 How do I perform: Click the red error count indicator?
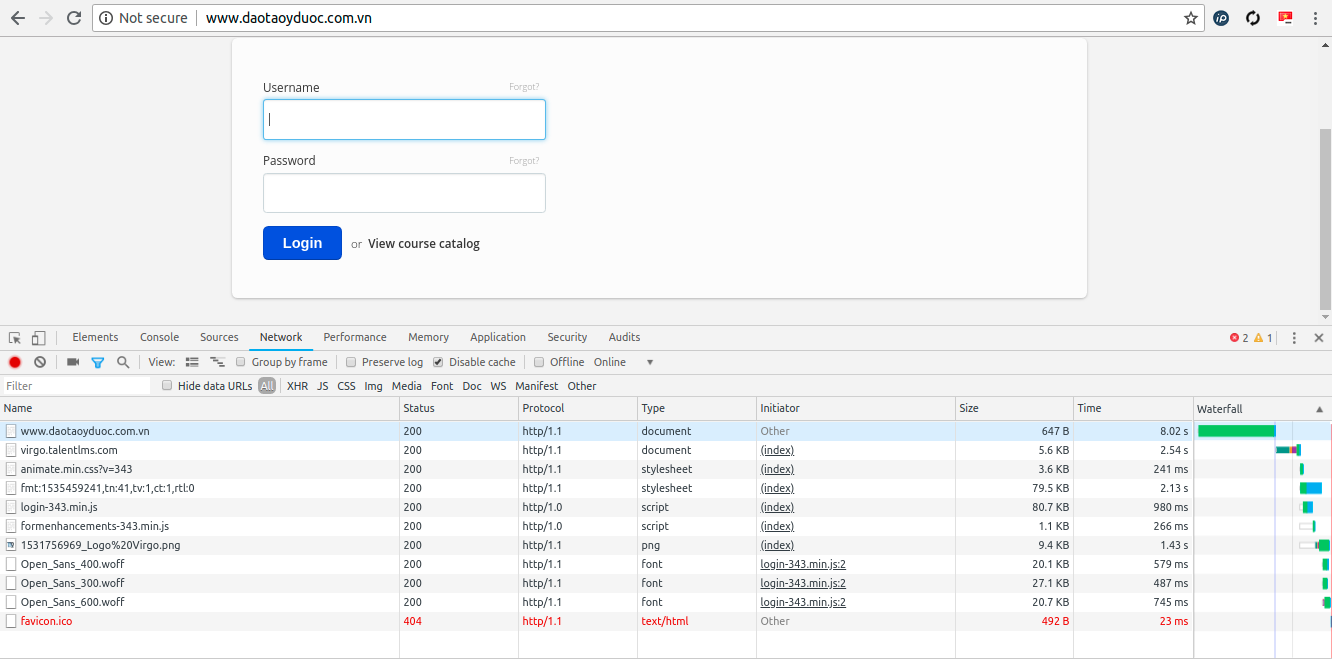(x=1239, y=338)
